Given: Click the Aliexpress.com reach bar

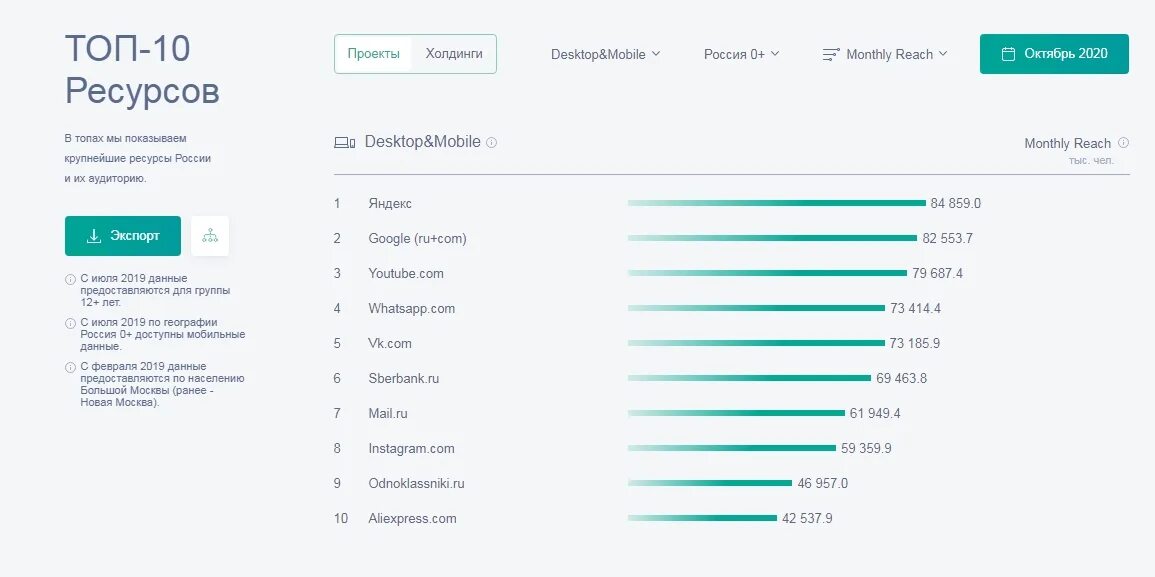Looking at the screenshot, I should coord(702,519).
